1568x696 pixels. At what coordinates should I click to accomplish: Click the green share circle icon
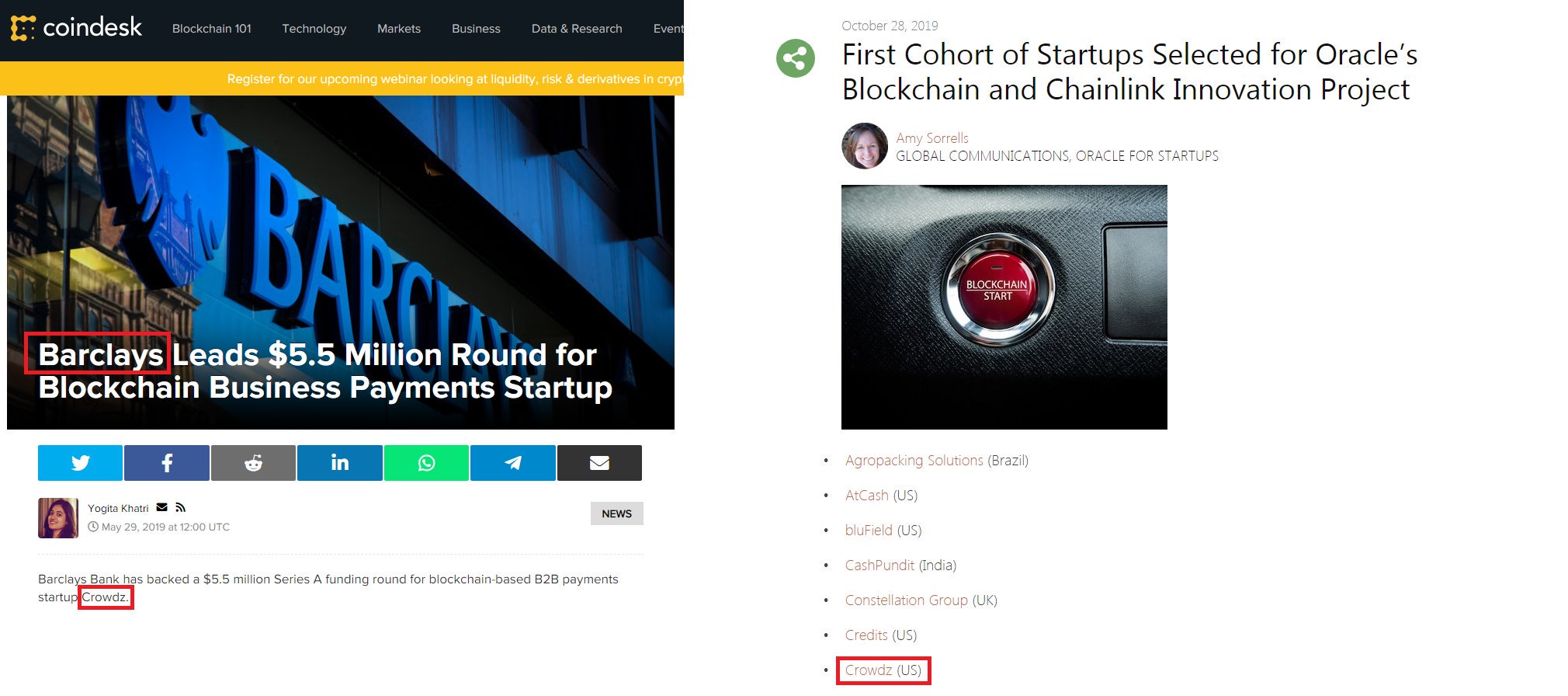tap(796, 58)
